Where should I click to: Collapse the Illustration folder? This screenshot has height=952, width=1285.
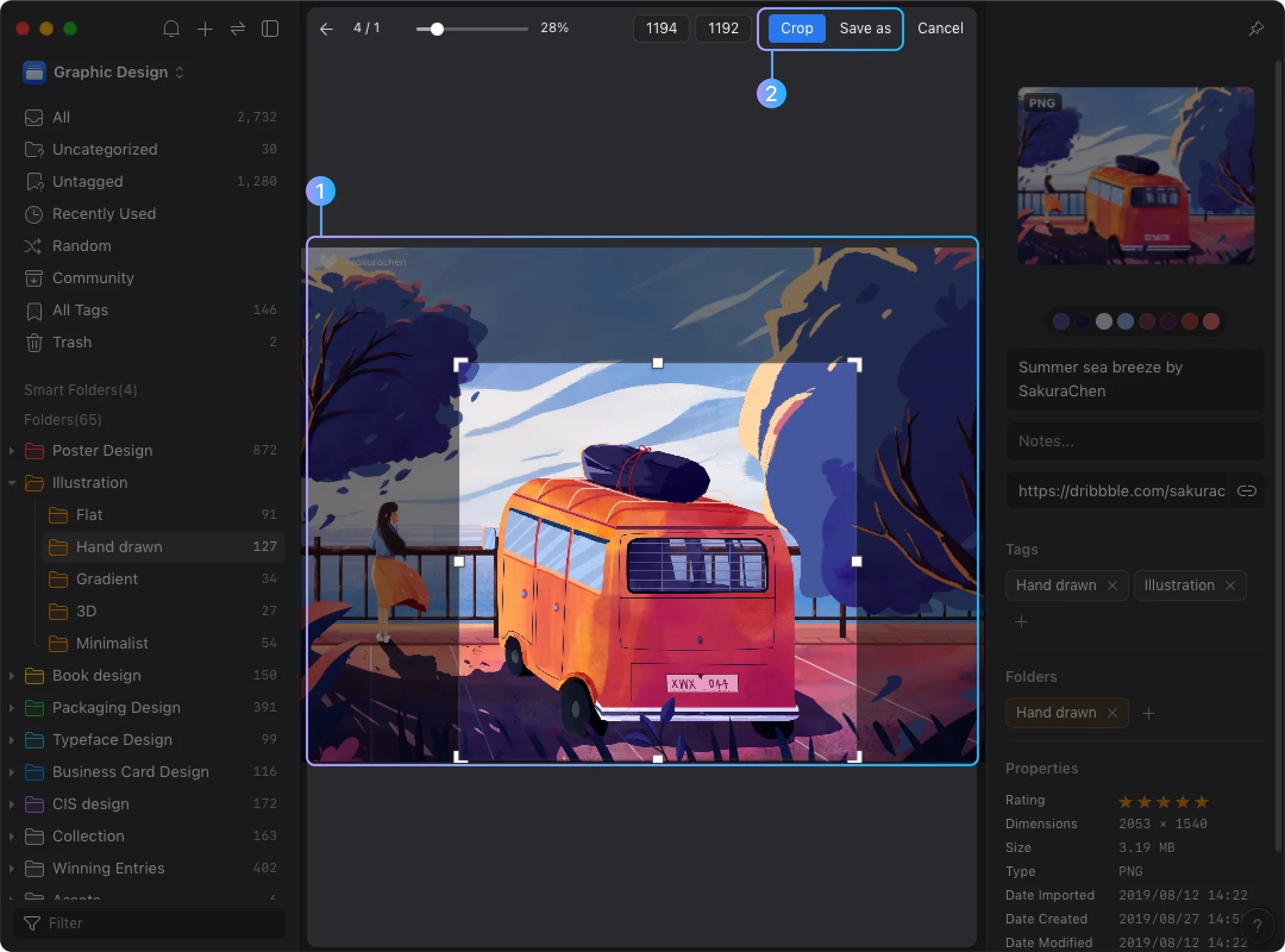click(x=11, y=483)
